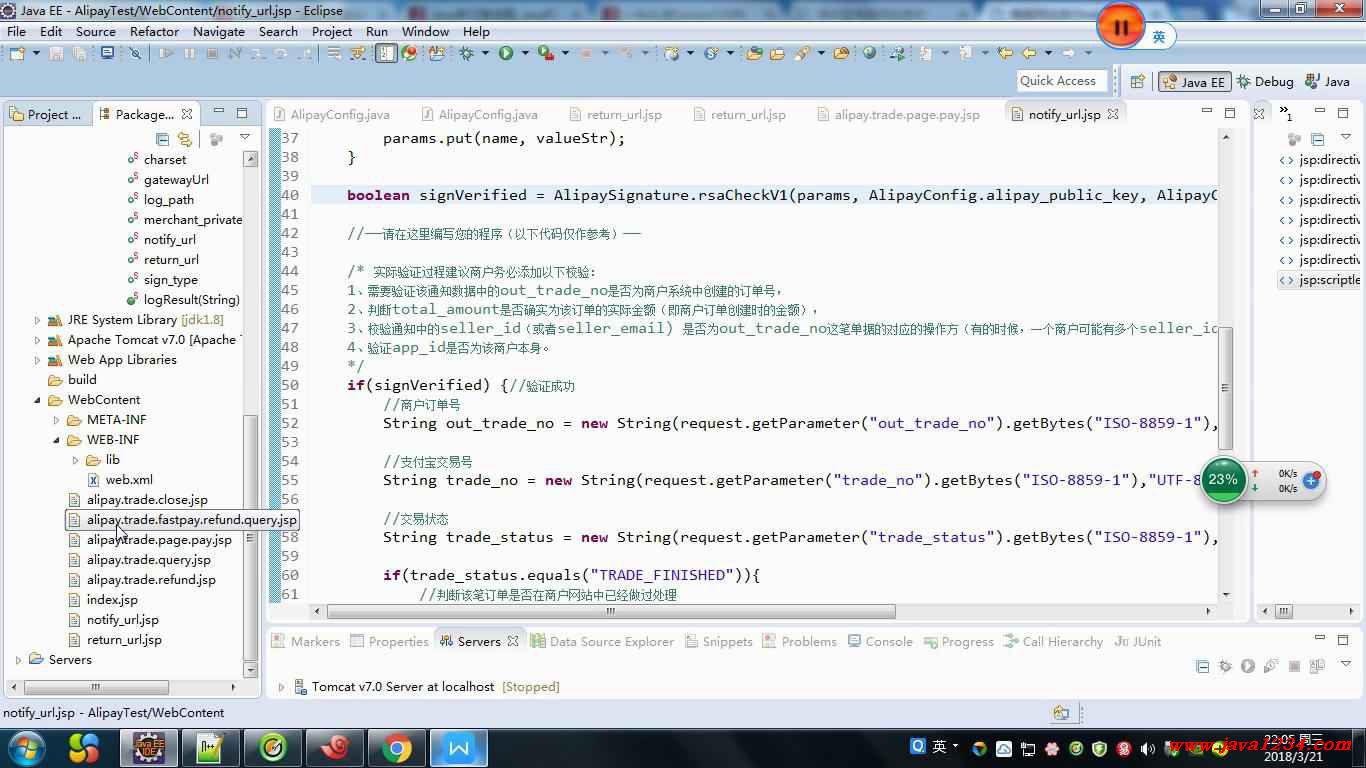
Task: Open the Run launch dropdown arrow
Action: [x=524, y=53]
